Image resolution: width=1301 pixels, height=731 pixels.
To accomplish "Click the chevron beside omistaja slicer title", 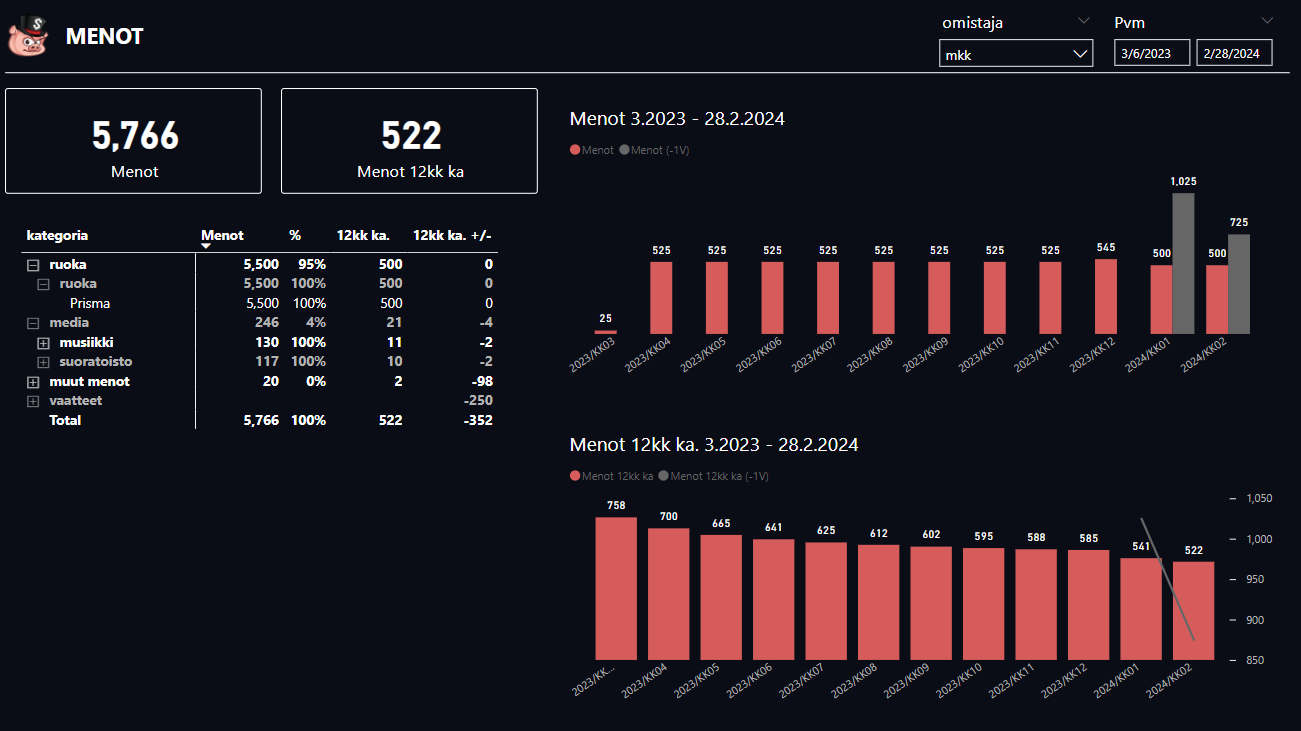I will (x=1084, y=21).
